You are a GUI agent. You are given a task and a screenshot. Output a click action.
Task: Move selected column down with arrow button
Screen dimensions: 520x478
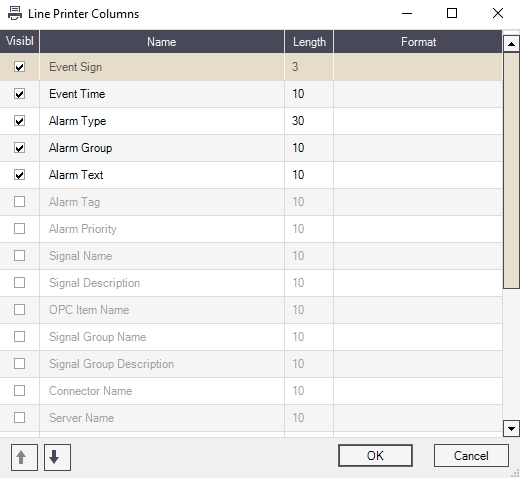pos(57,457)
